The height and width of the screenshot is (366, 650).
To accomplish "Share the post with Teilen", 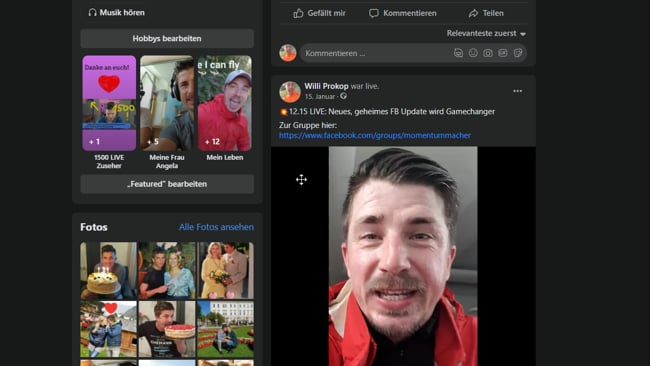I will pos(486,13).
